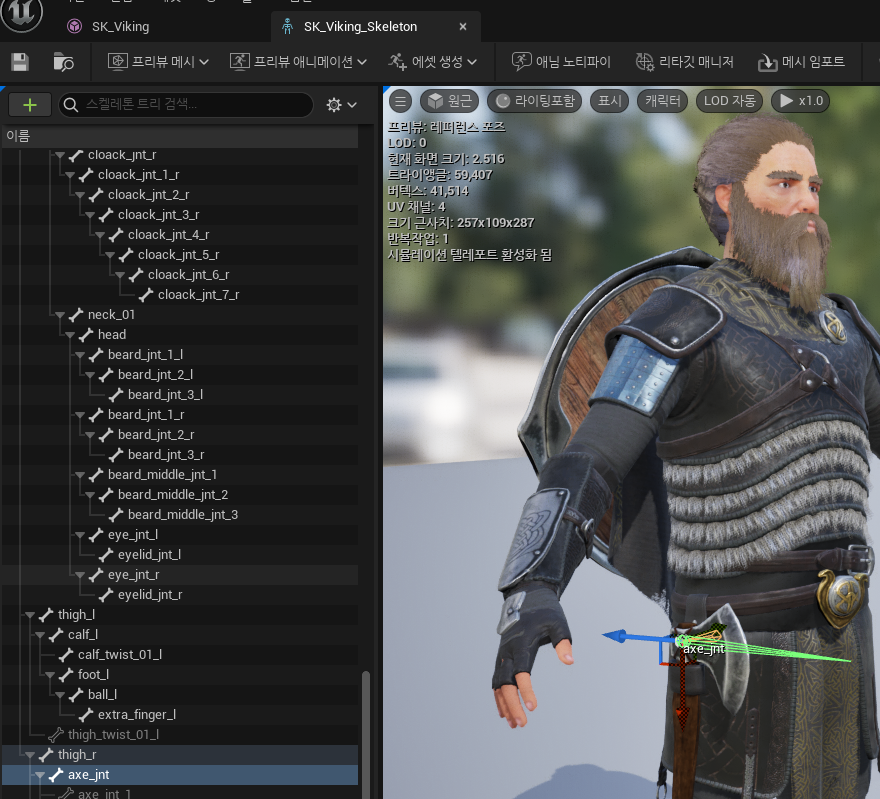The image size is (880, 799).
Task: Select the extra_finger_l bone
Action: 137,715
